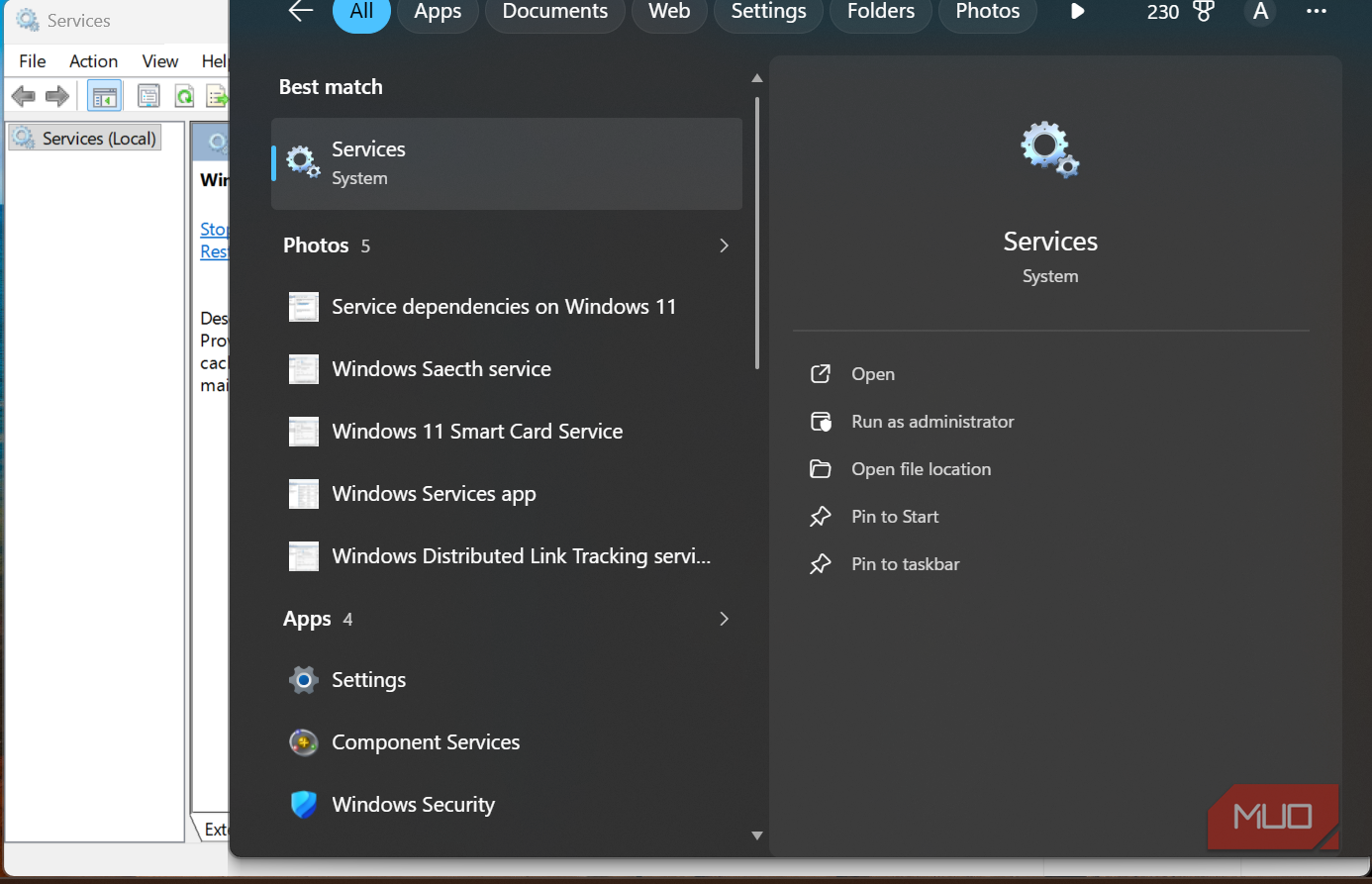1372x884 pixels.
Task: Click the Properties icon in the Services toolbar
Action: [148, 96]
